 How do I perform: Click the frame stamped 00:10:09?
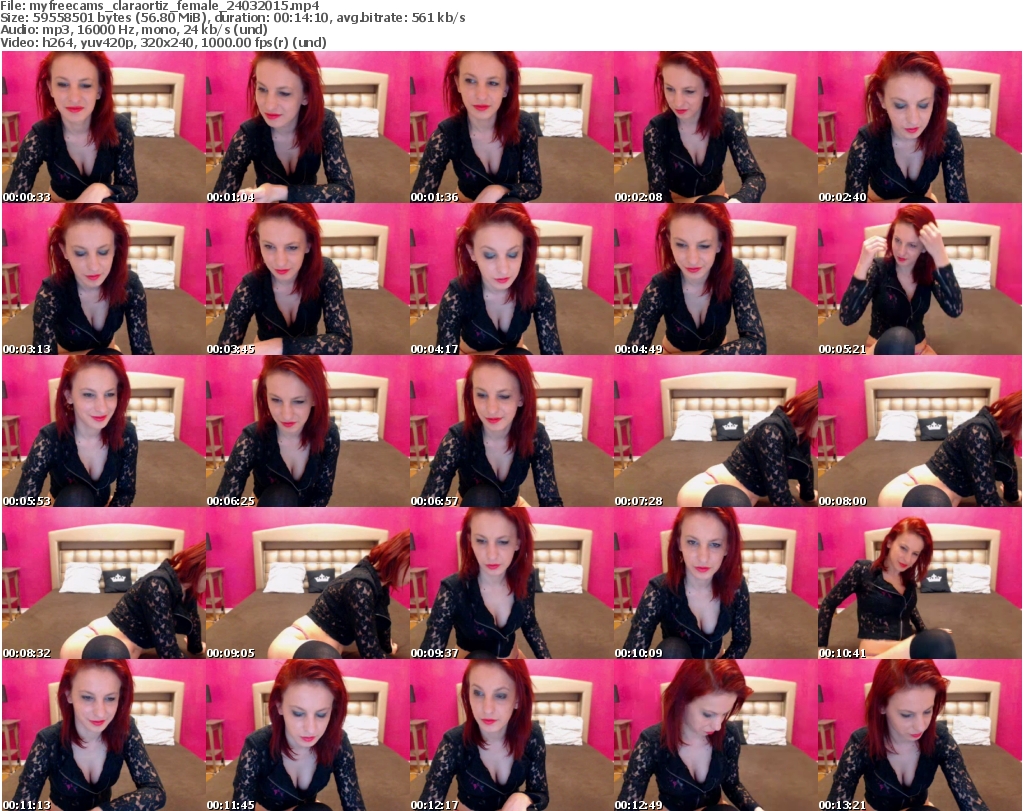pos(715,583)
